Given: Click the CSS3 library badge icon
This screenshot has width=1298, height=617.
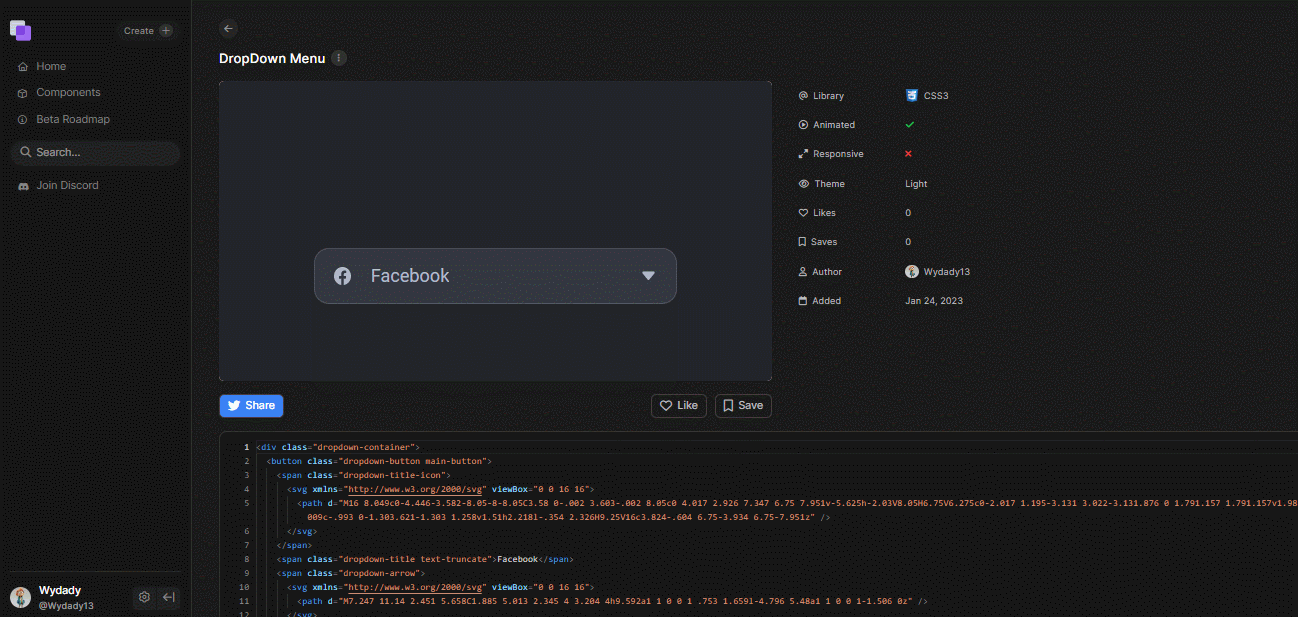Looking at the screenshot, I should coord(912,96).
